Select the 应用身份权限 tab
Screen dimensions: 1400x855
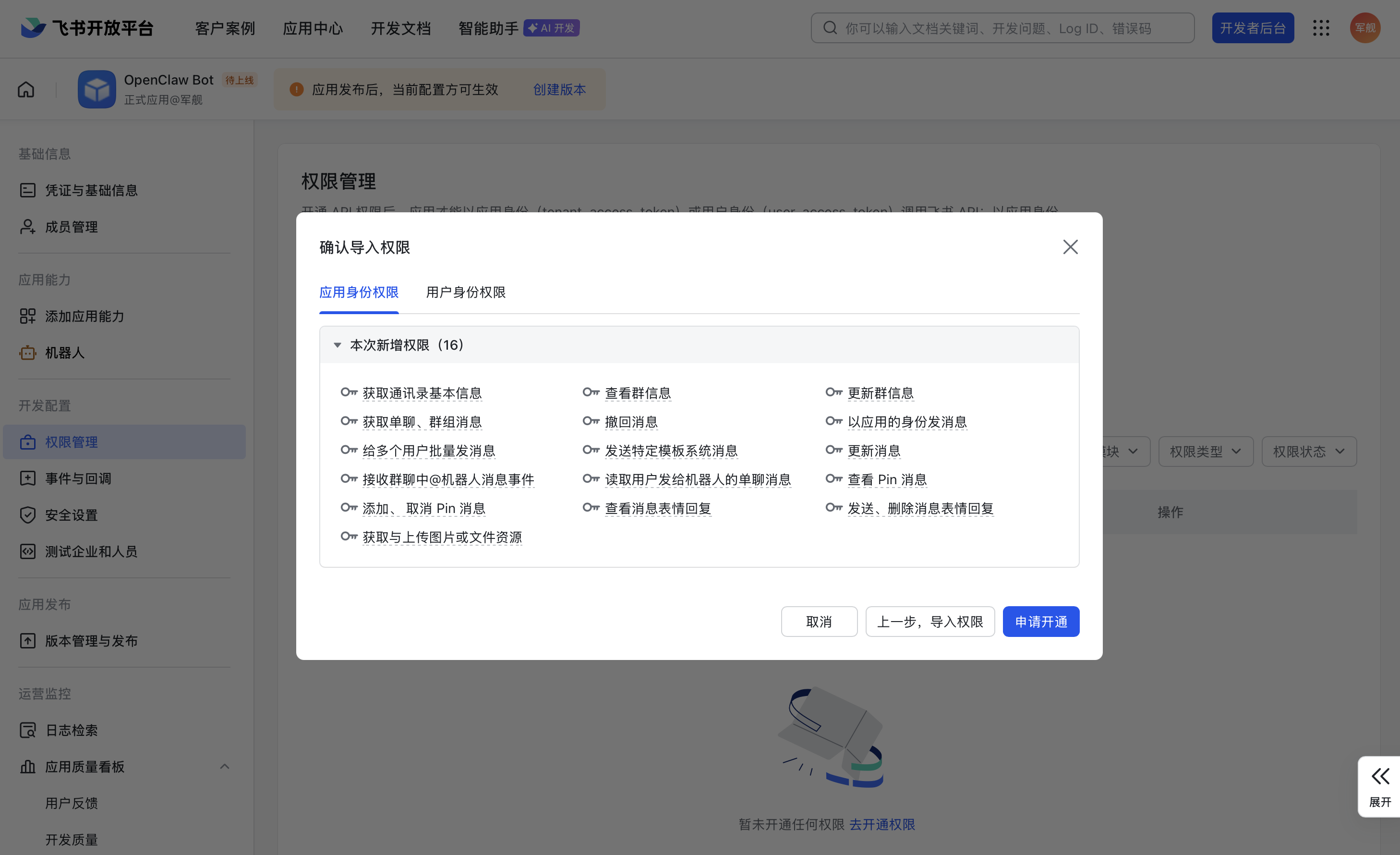359,292
